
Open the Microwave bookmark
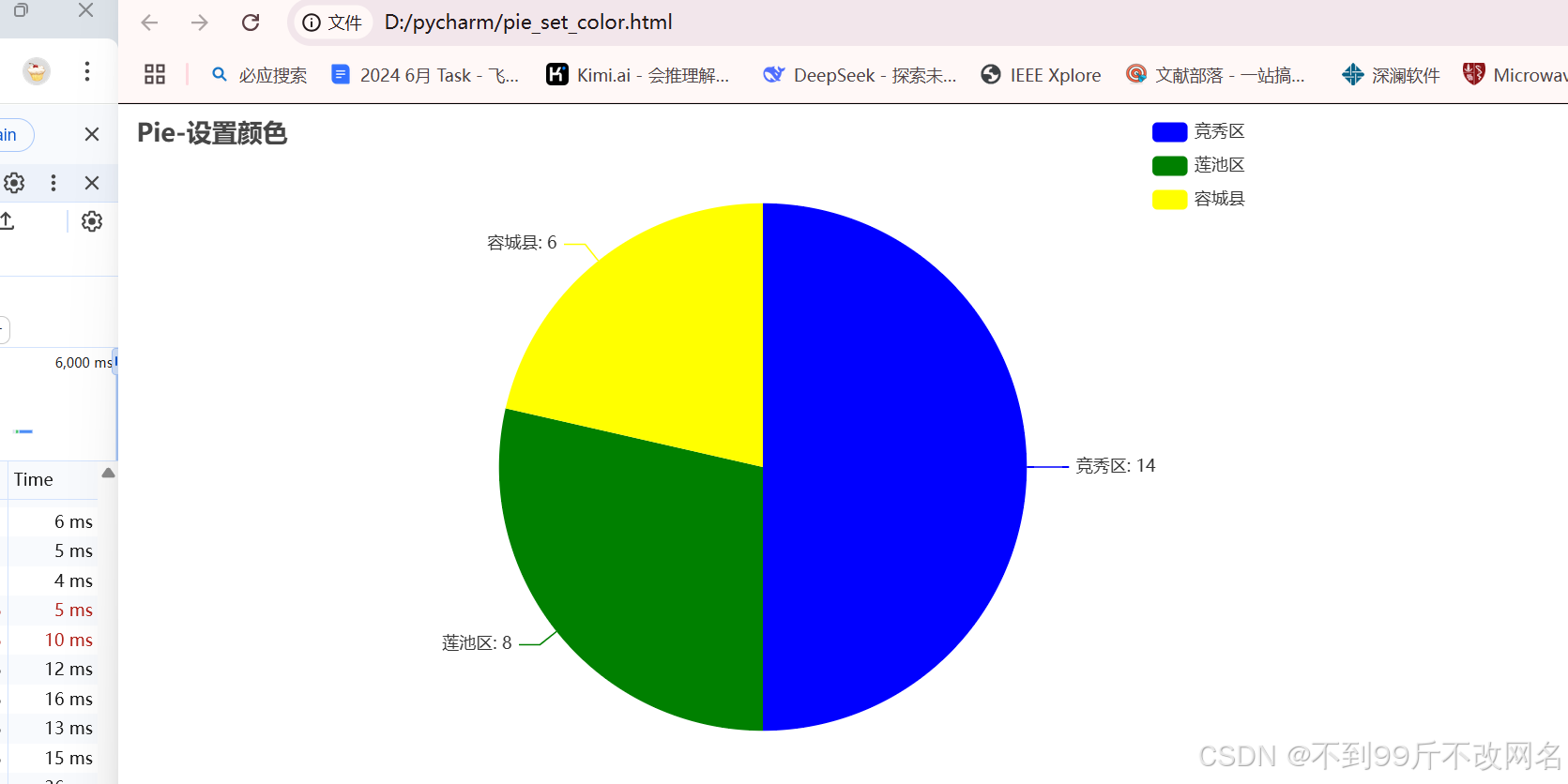pyautogui.click(x=1515, y=75)
